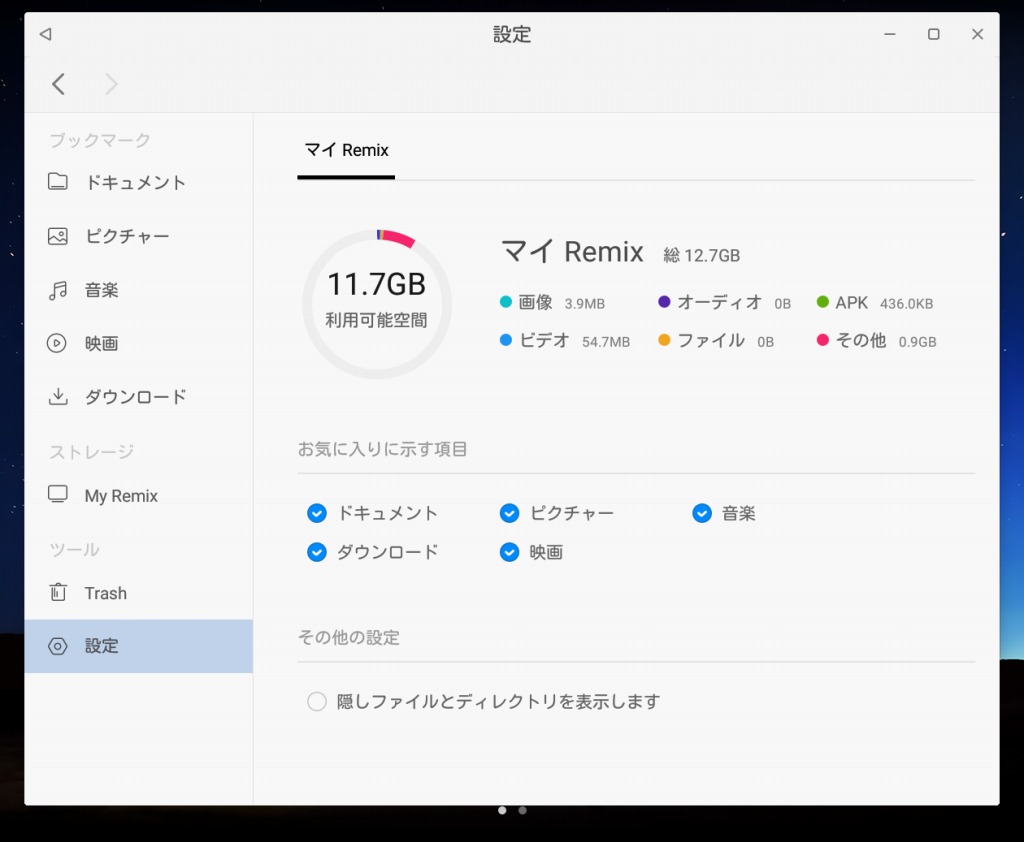Image resolution: width=1024 pixels, height=842 pixels.
Task: Click the ストレージ sidebar heading
Action: click(x=91, y=452)
